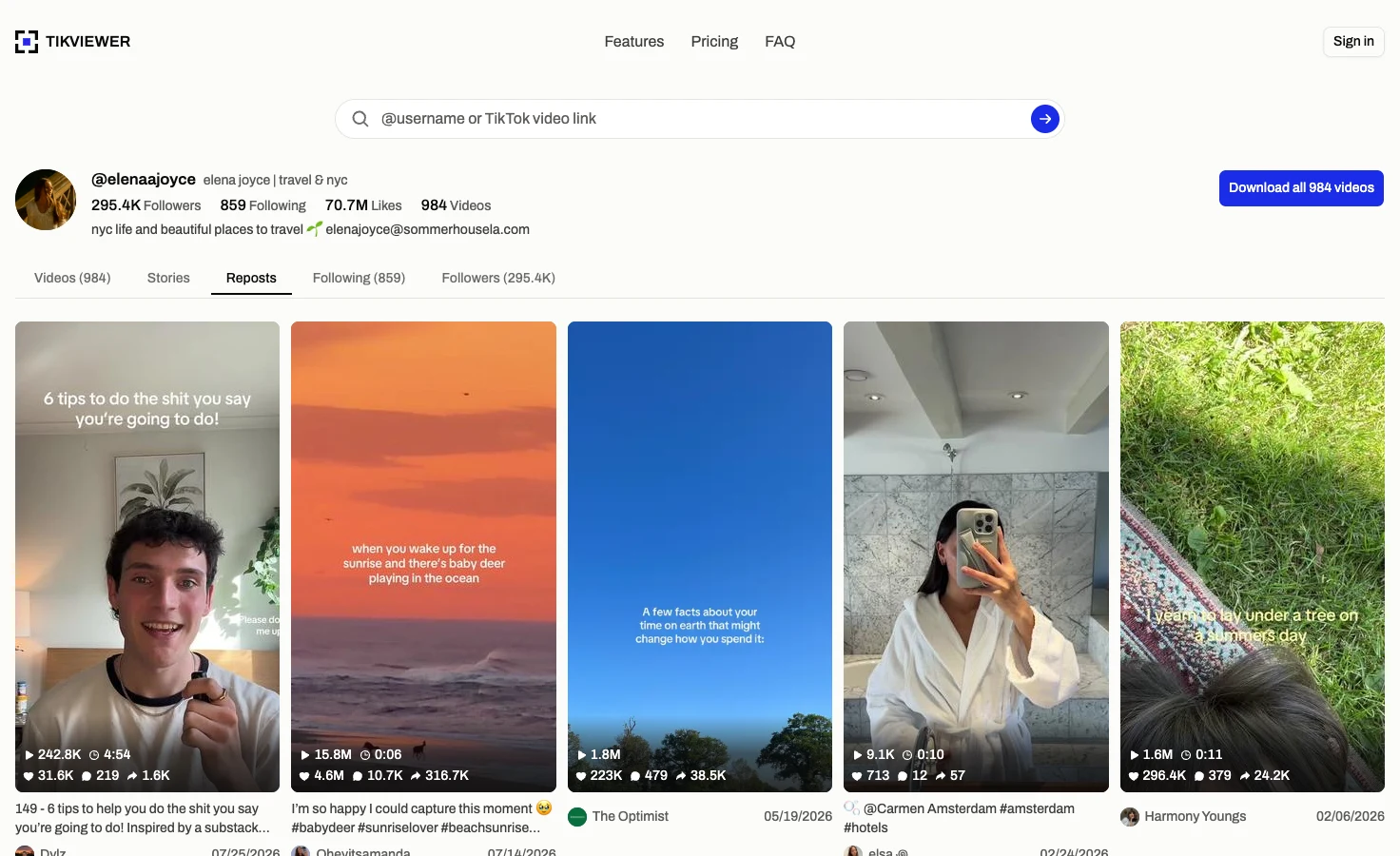Open the sunrise baby deer video thumbnail
The width and height of the screenshot is (1400, 856).
point(423,556)
